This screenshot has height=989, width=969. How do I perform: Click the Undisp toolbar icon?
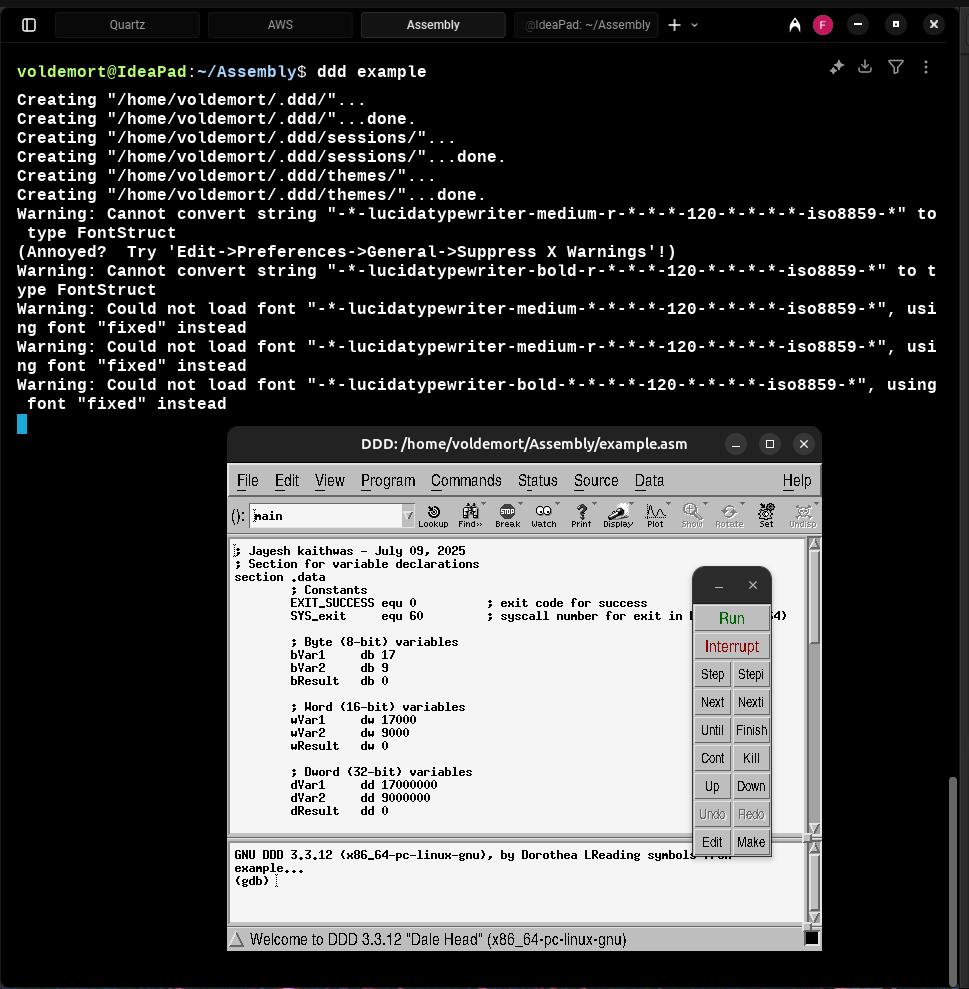point(802,515)
